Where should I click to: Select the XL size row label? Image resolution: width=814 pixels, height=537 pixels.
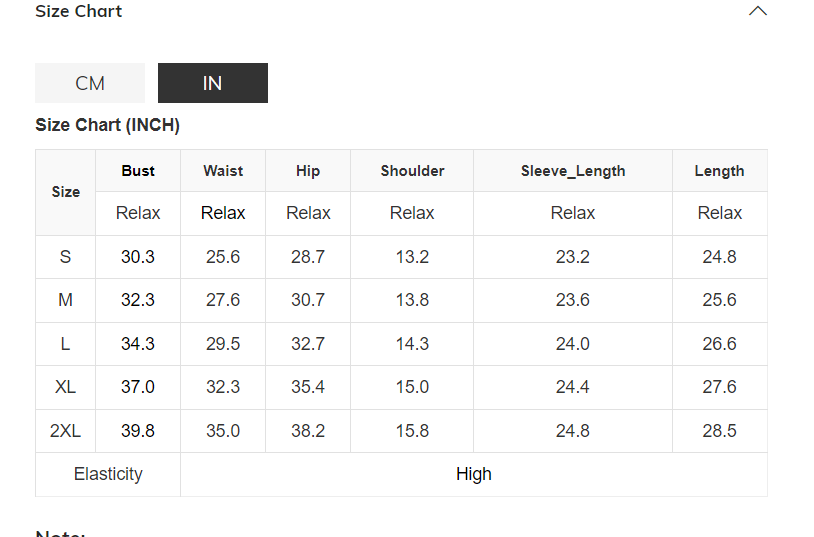pyautogui.click(x=66, y=387)
